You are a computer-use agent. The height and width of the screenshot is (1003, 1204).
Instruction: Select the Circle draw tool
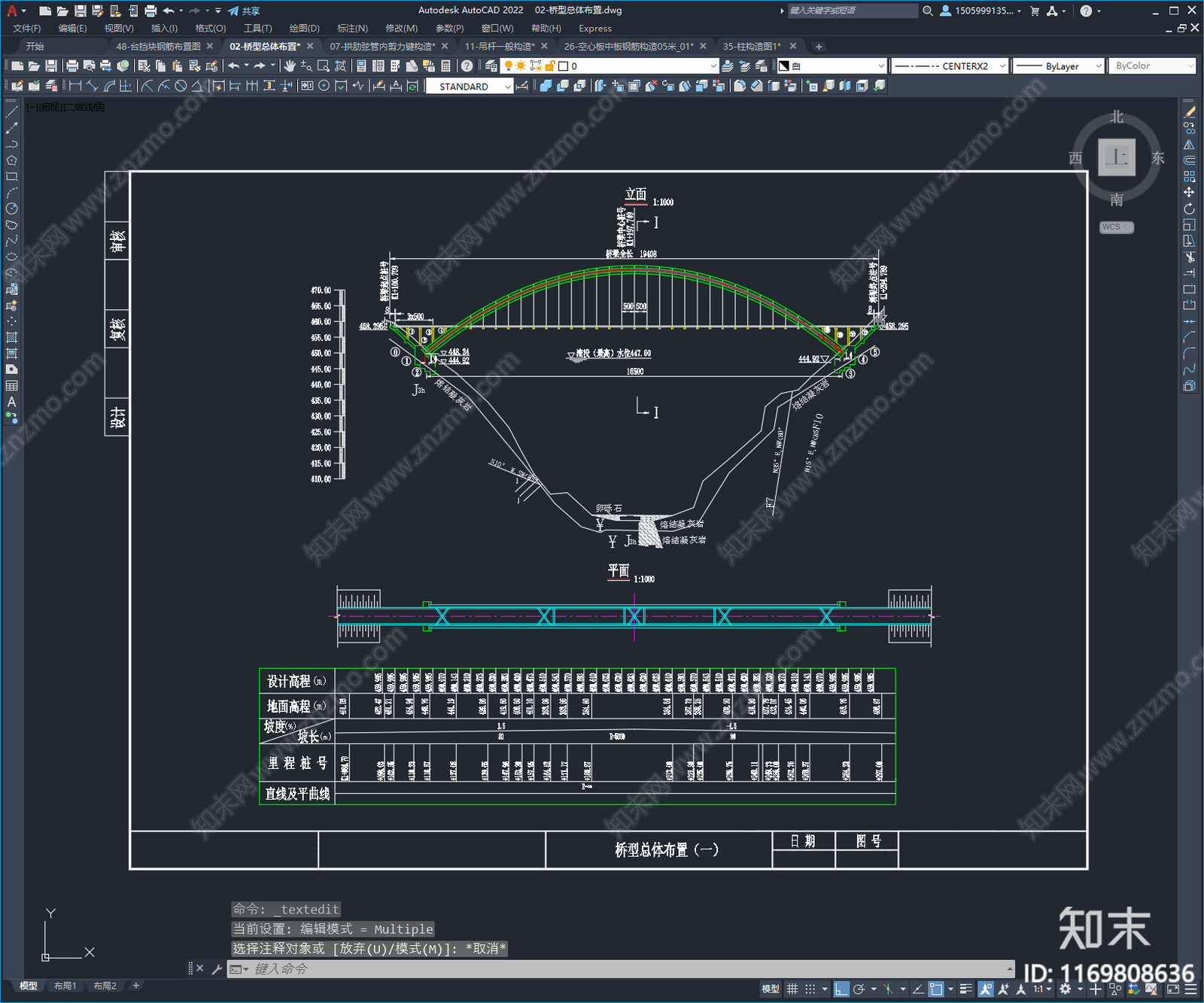pos(11,208)
